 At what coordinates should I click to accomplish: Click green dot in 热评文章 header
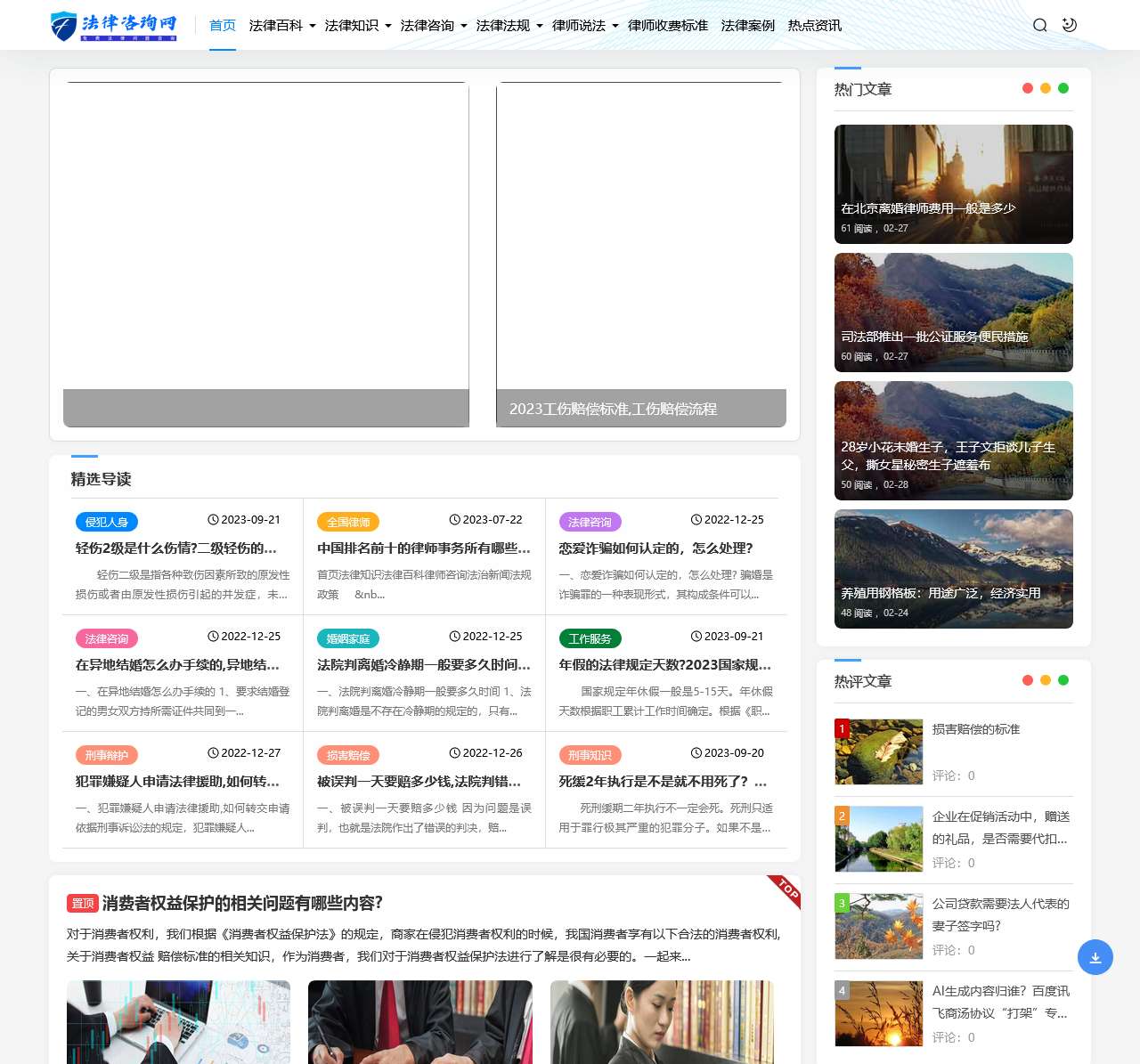click(1063, 680)
